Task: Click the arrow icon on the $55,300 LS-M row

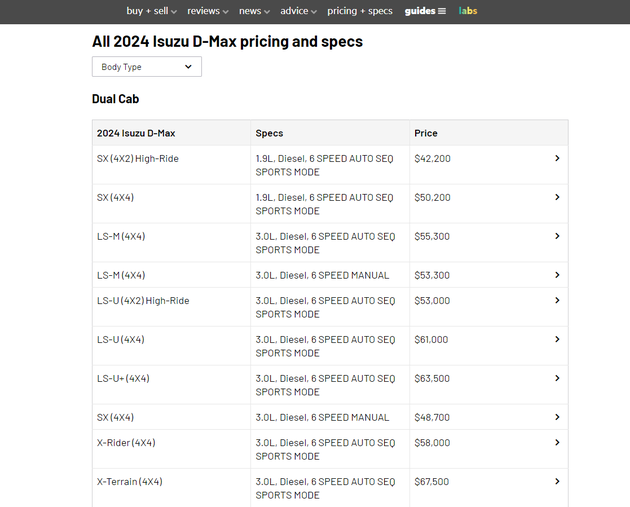Action: coord(557,236)
